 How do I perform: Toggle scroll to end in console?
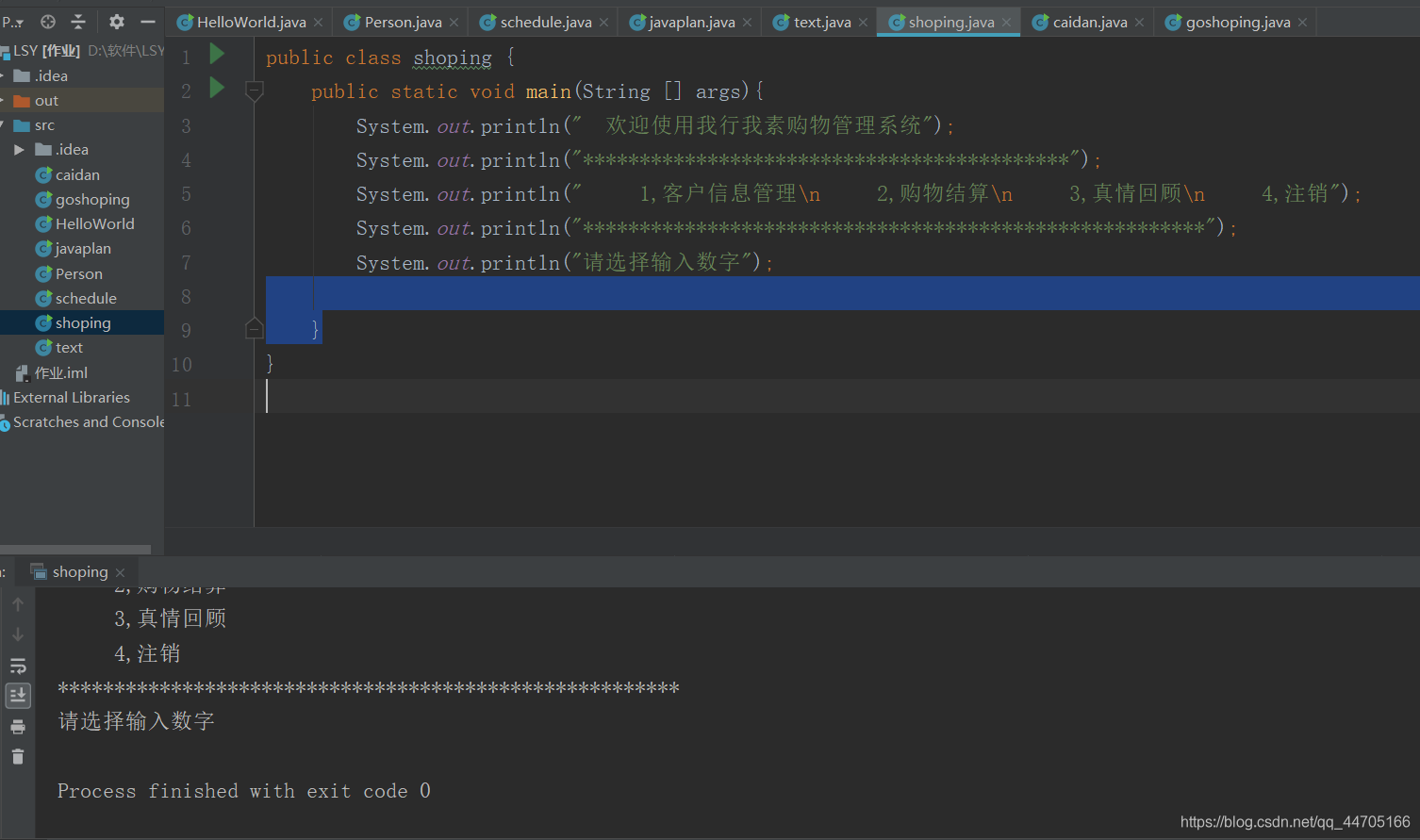point(18,696)
